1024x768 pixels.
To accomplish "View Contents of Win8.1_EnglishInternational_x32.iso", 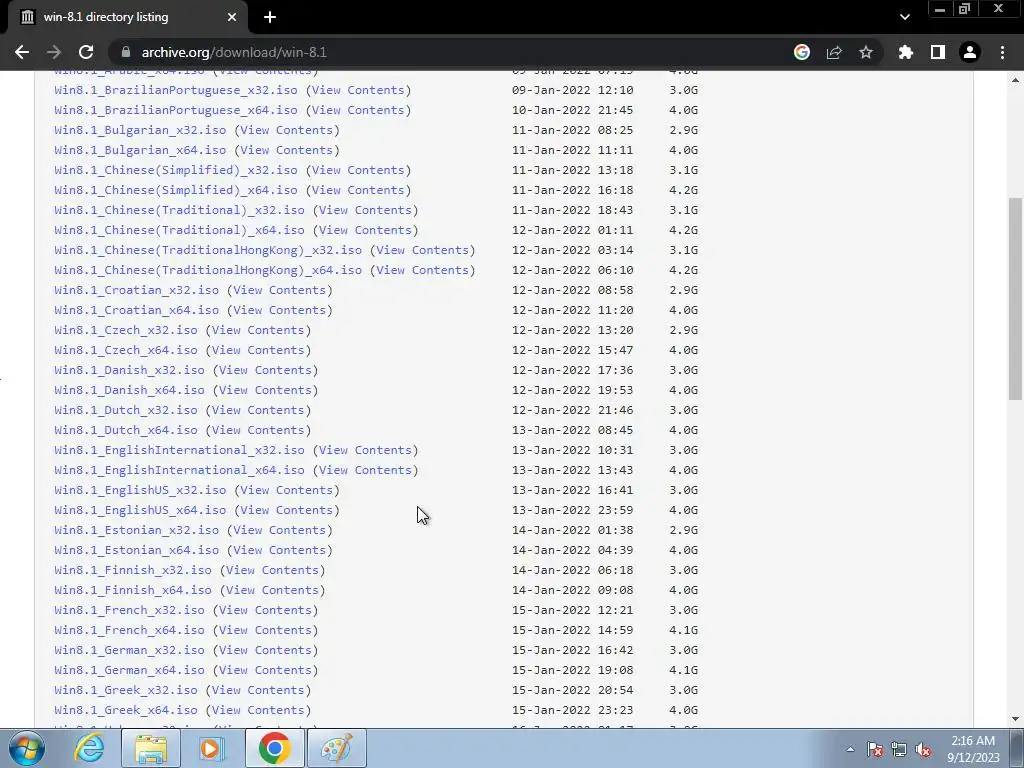I will pos(365,450).
